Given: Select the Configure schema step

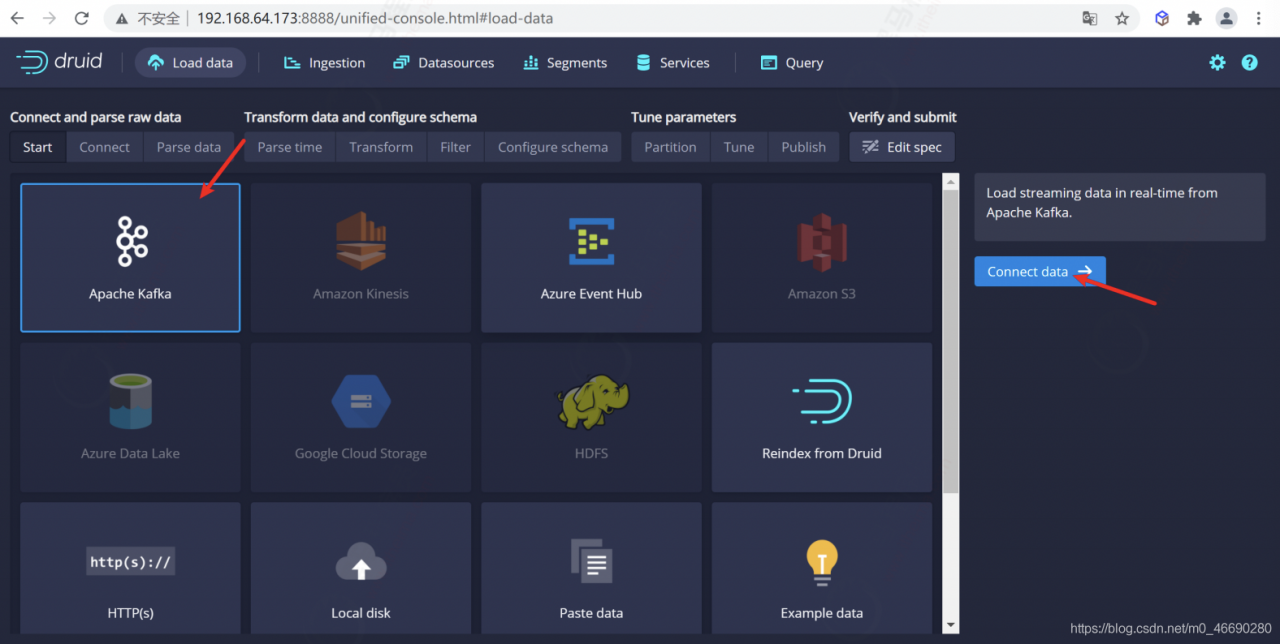Looking at the screenshot, I should [x=553, y=147].
